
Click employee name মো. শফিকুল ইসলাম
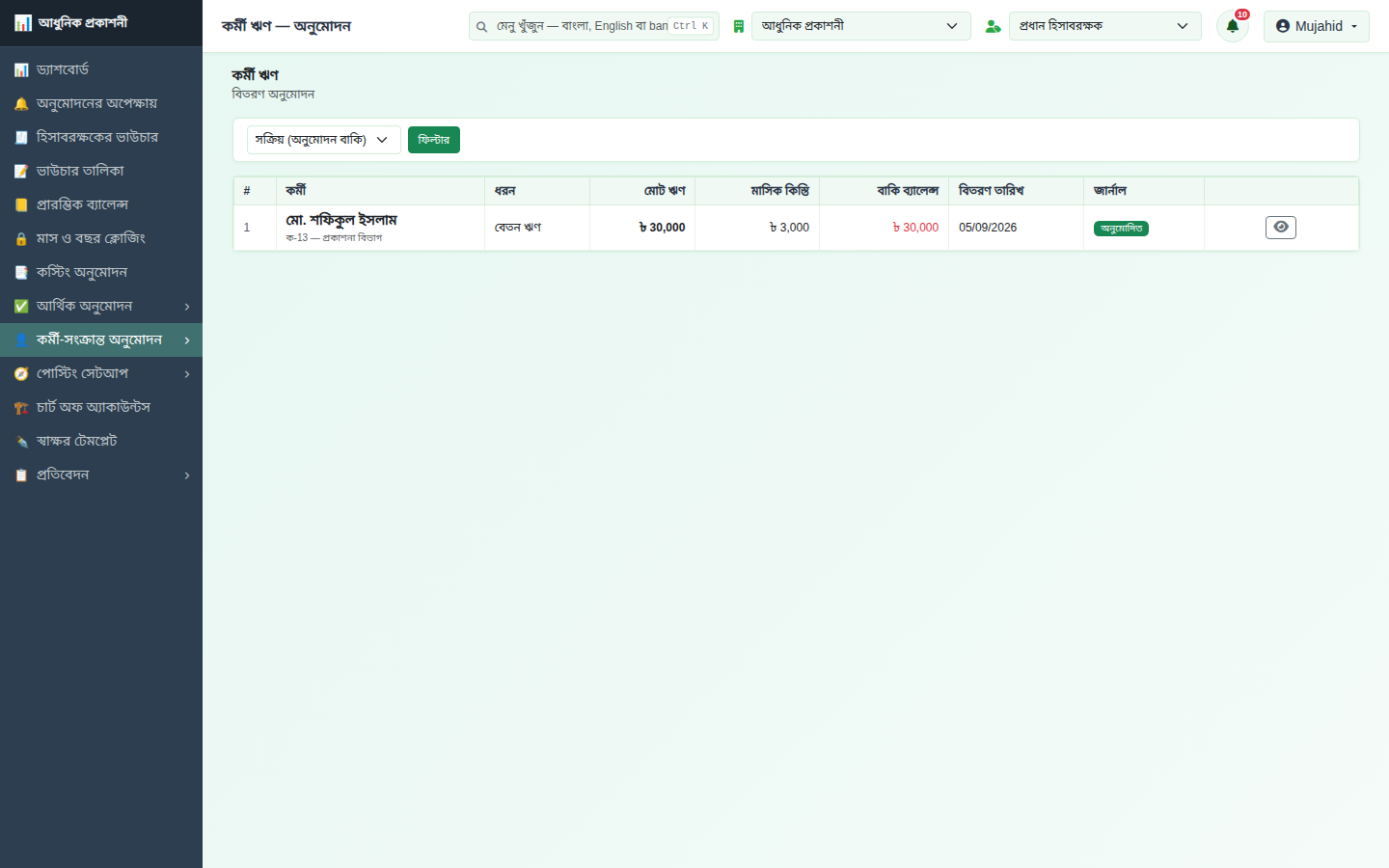(x=341, y=220)
